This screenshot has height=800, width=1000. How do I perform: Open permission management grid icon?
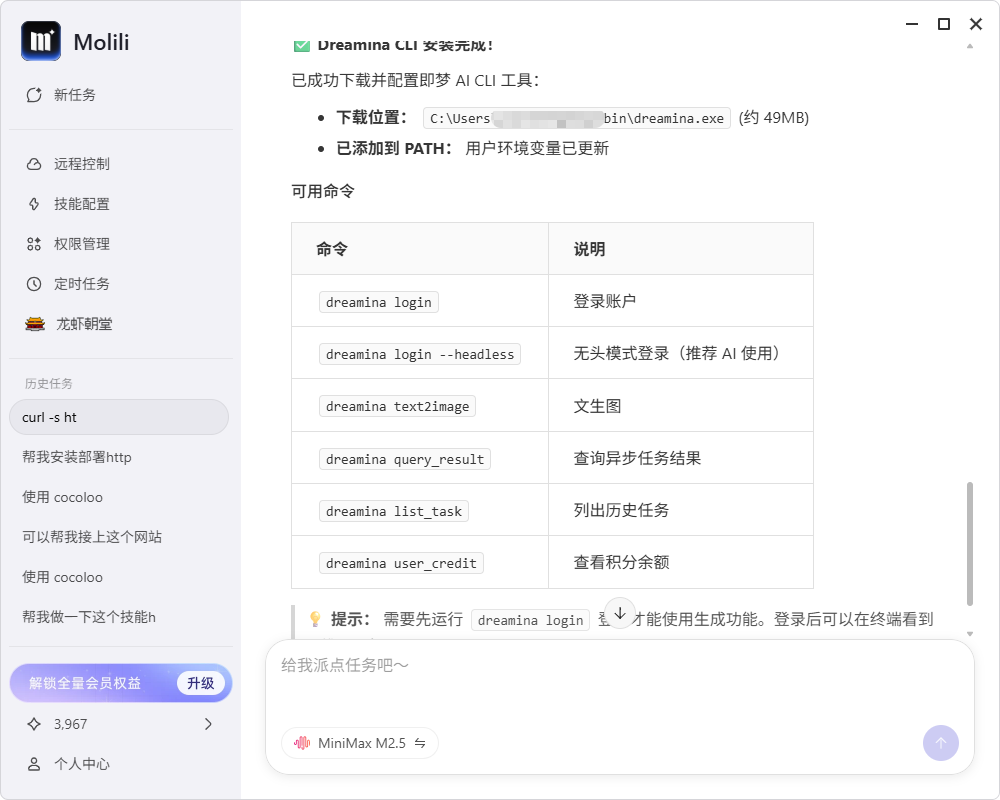tap(34, 244)
